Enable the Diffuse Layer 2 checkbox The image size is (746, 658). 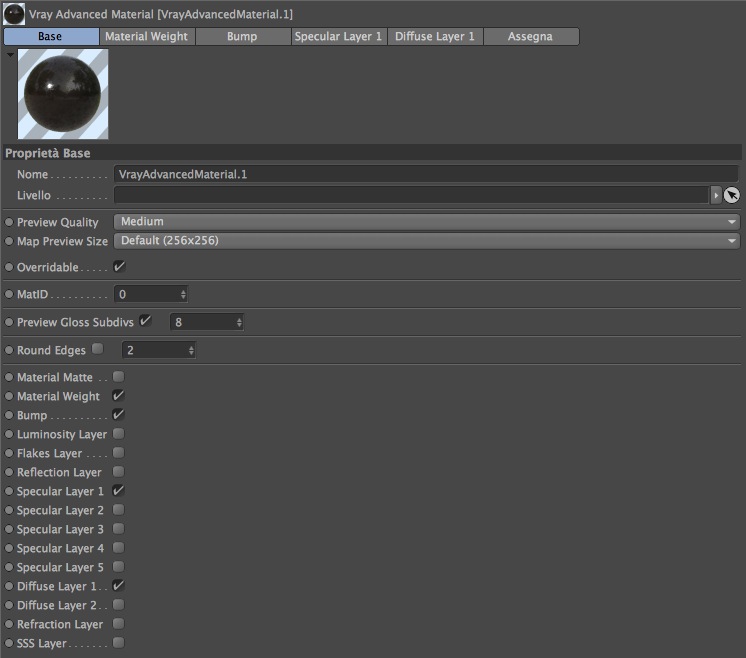118,605
